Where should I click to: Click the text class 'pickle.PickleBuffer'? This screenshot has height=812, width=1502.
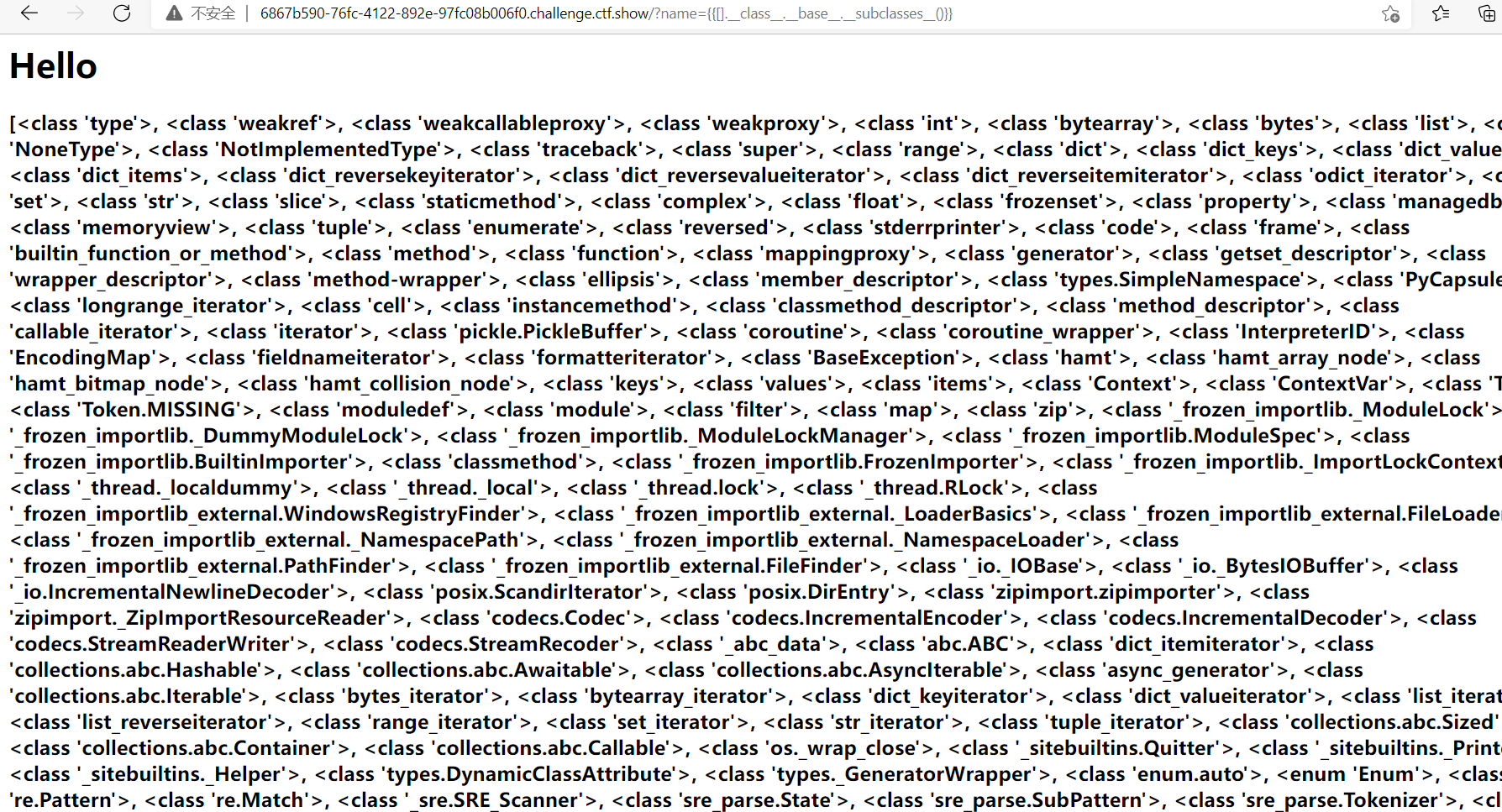click(x=530, y=332)
